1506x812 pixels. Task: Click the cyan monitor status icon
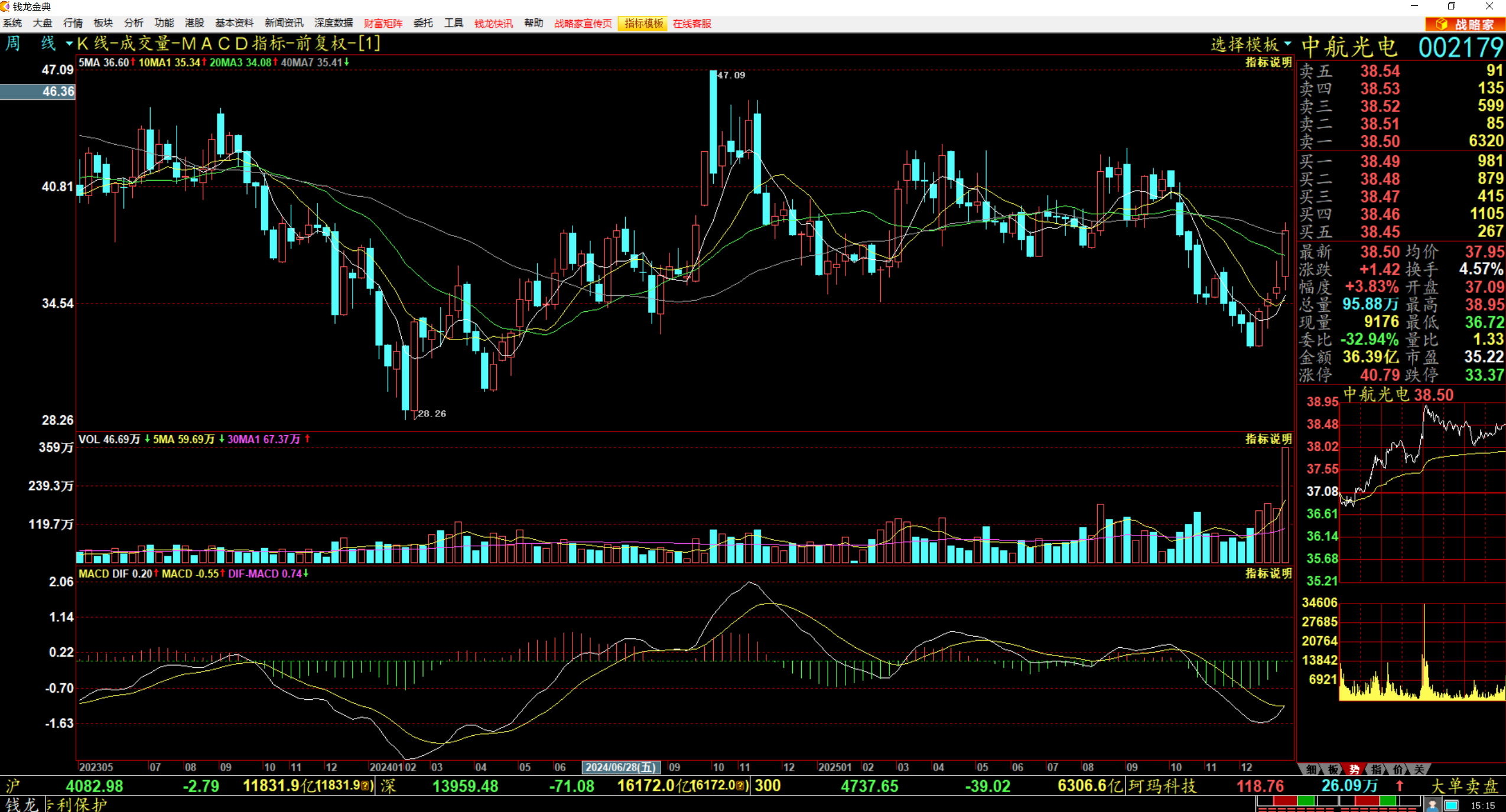point(1451,805)
